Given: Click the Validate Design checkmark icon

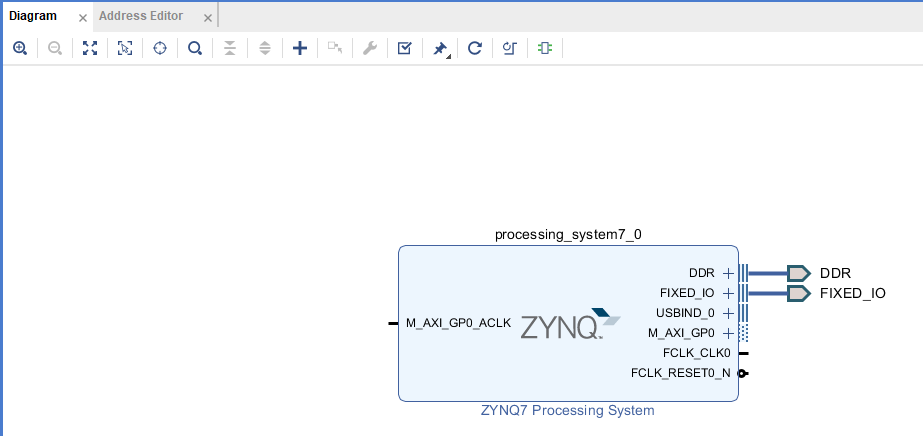Looking at the screenshot, I should 404,48.
